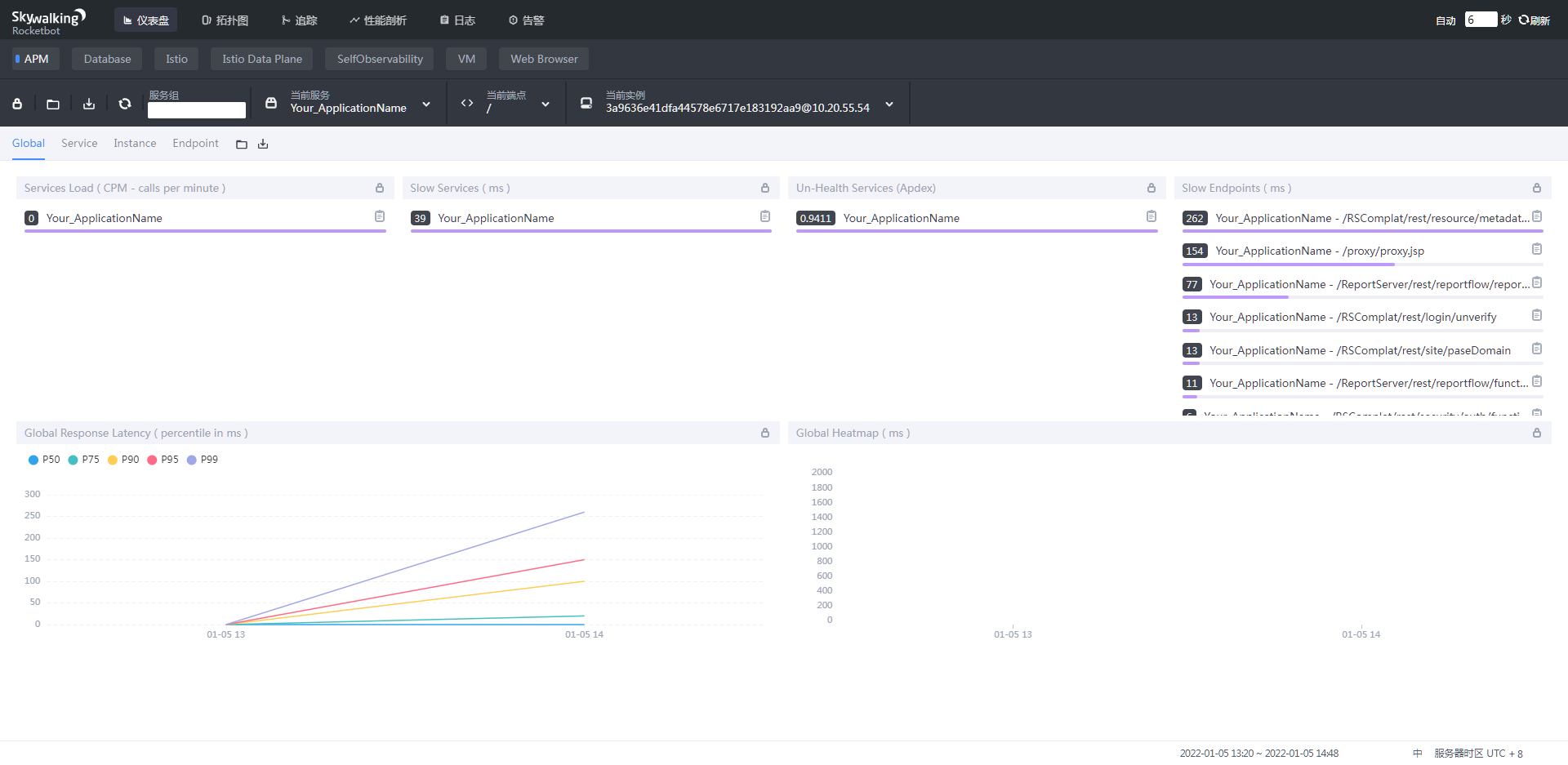Copy the /RSComplat/rest/login/unverify endpoint name
The width and height of the screenshot is (1568, 765).
[x=1537, y=315]
